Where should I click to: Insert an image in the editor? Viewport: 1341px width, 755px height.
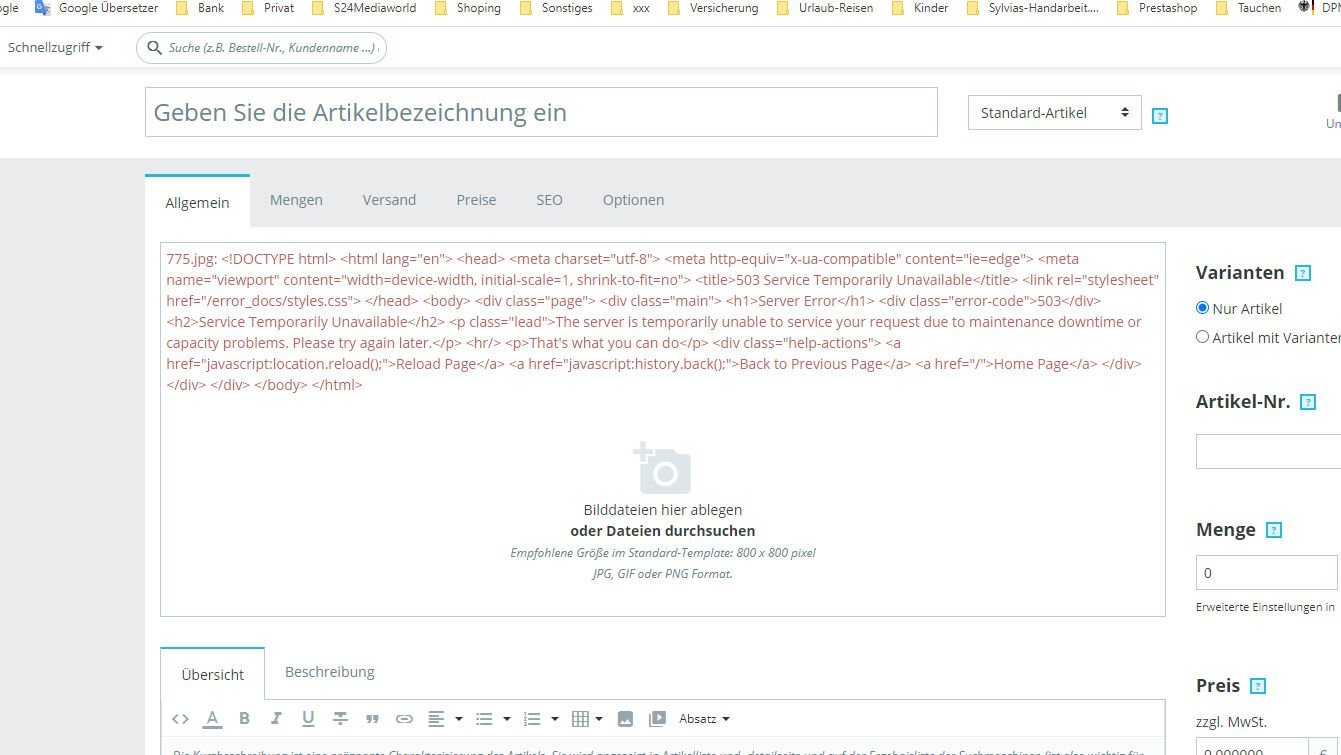[625, 719]
